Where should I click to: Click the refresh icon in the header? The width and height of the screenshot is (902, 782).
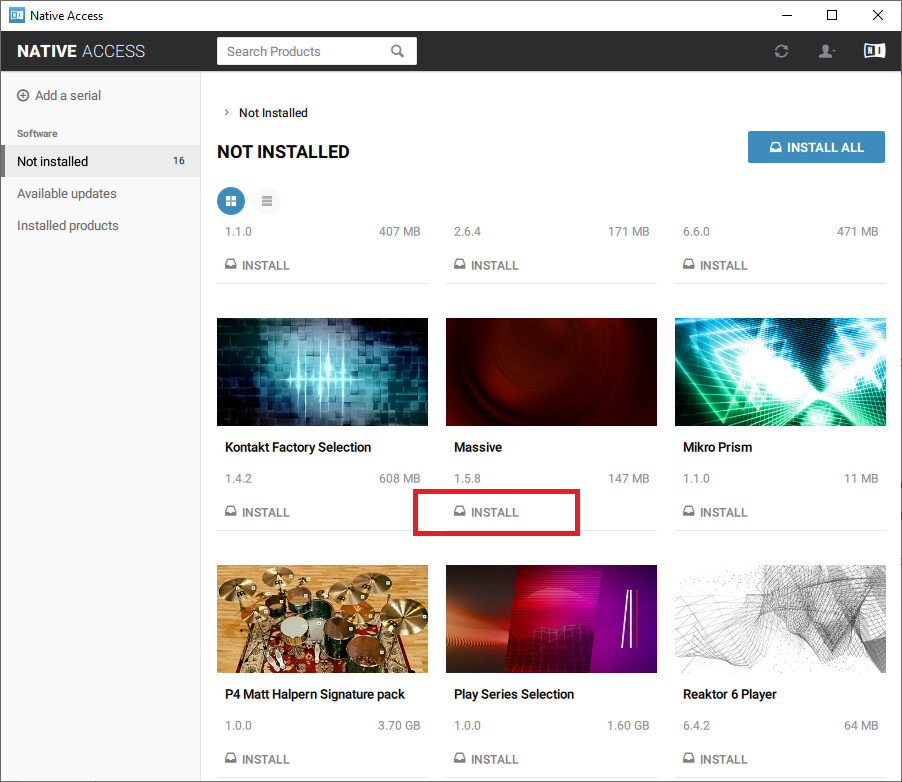click(781, 51)
